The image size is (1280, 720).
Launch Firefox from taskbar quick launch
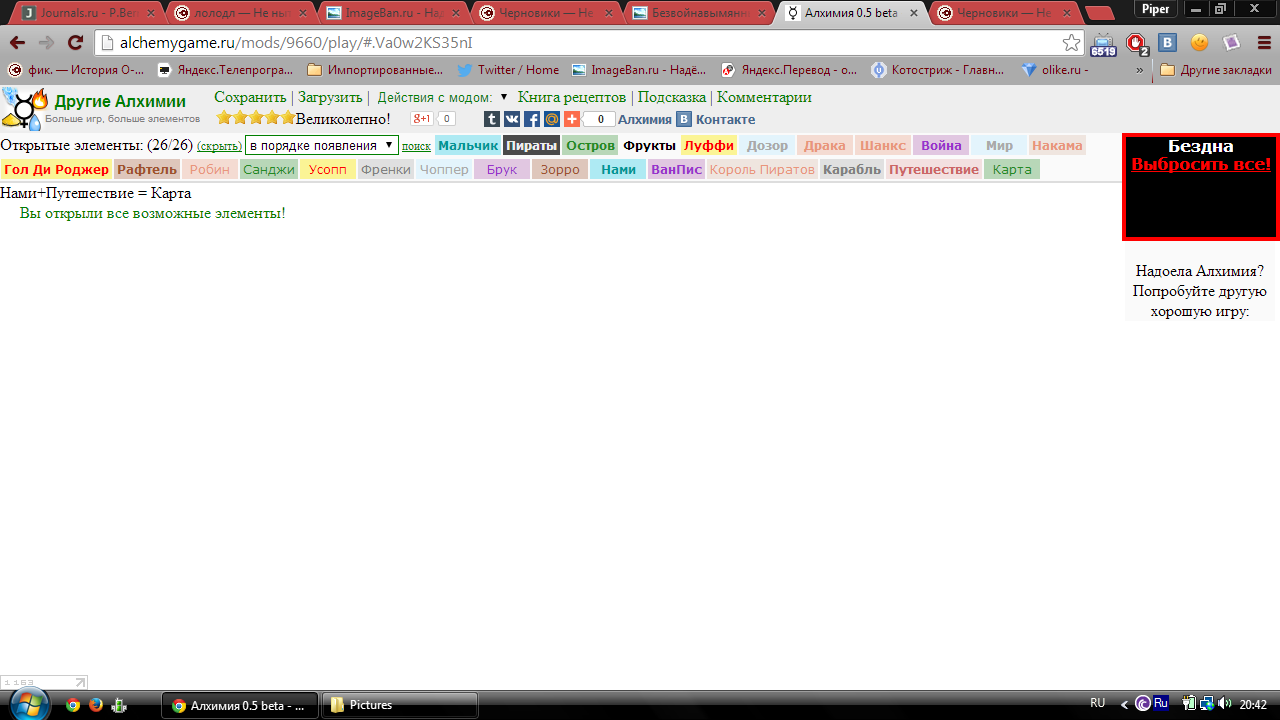96,705
